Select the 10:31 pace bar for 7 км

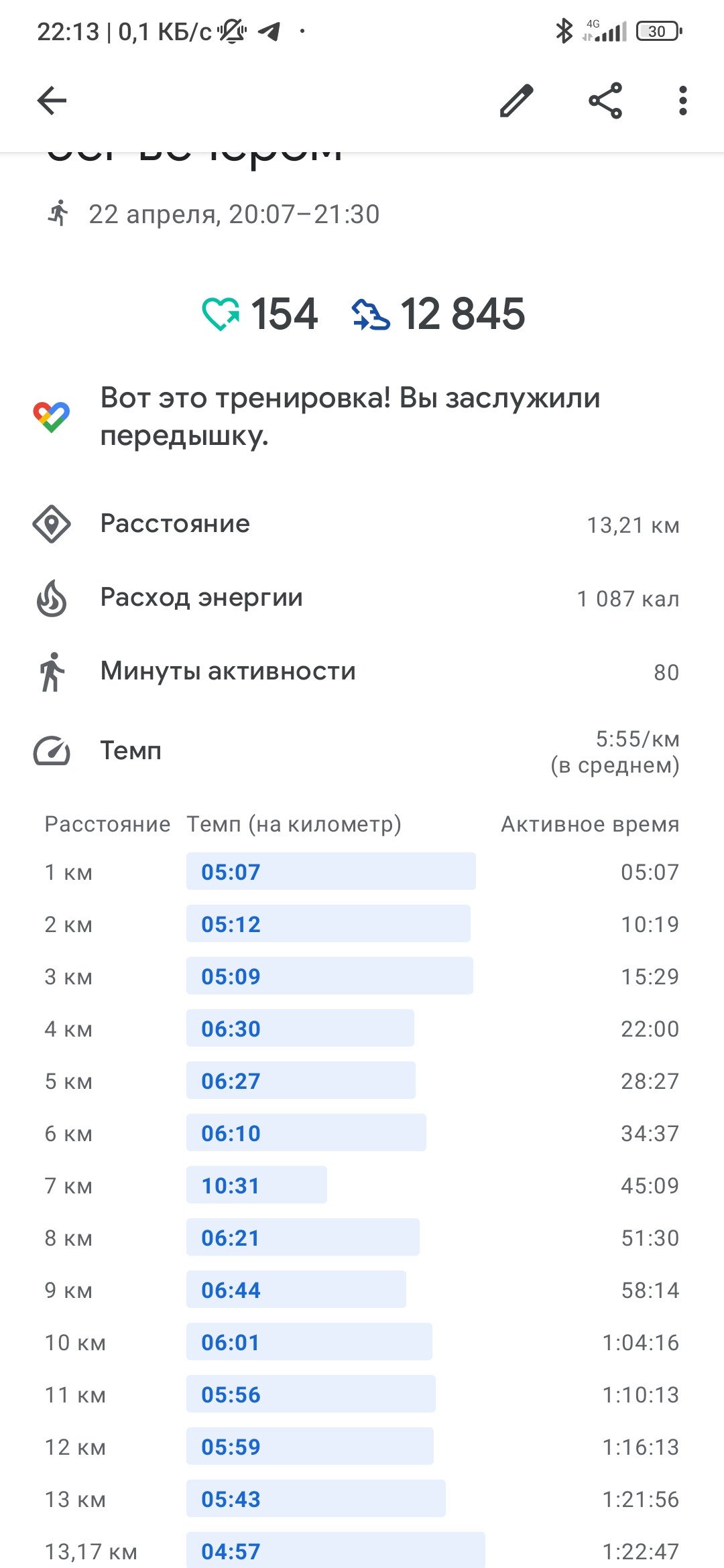coord(257,1185)
